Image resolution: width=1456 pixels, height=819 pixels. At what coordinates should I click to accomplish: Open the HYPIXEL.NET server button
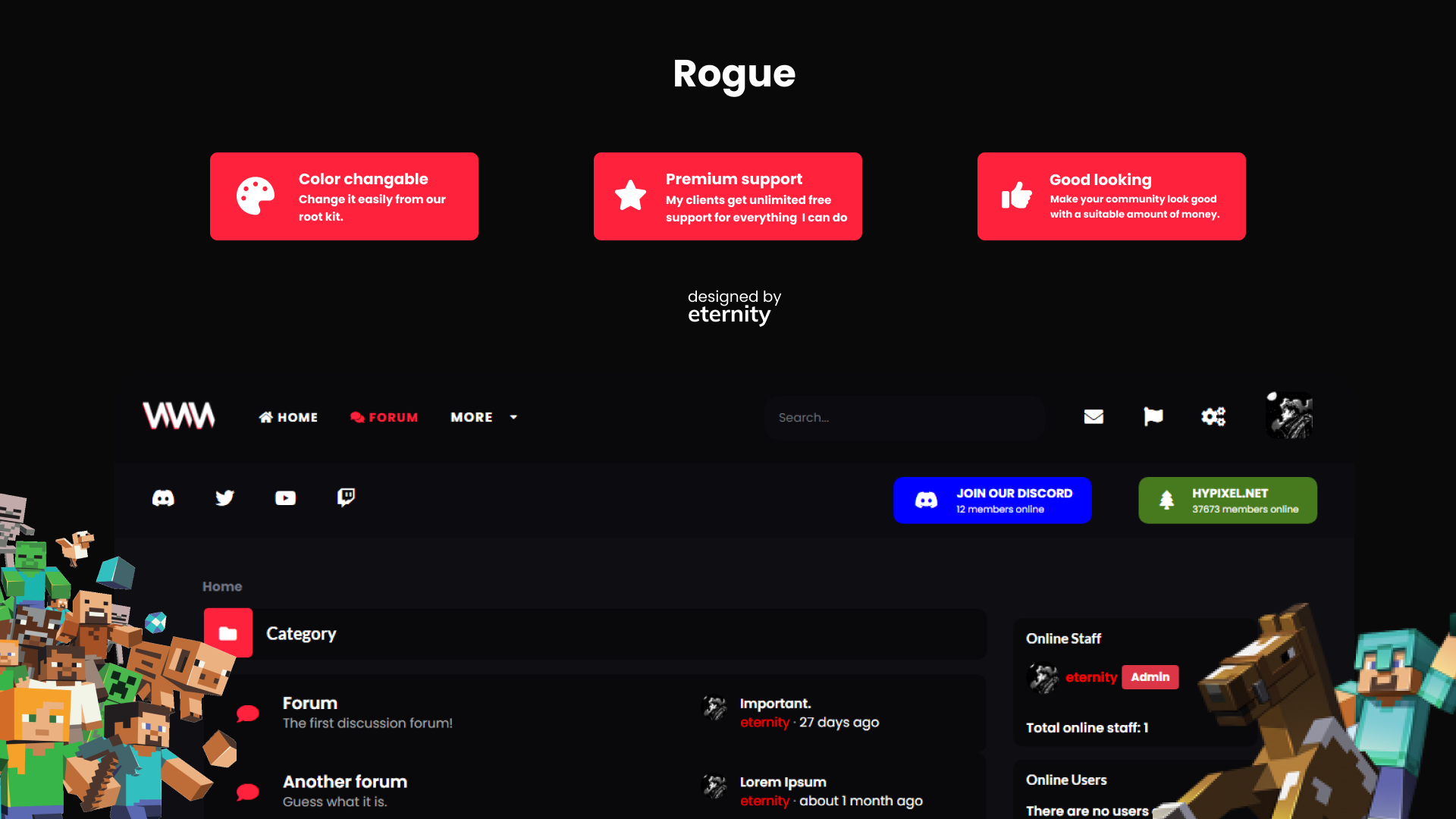[1227, 500]
